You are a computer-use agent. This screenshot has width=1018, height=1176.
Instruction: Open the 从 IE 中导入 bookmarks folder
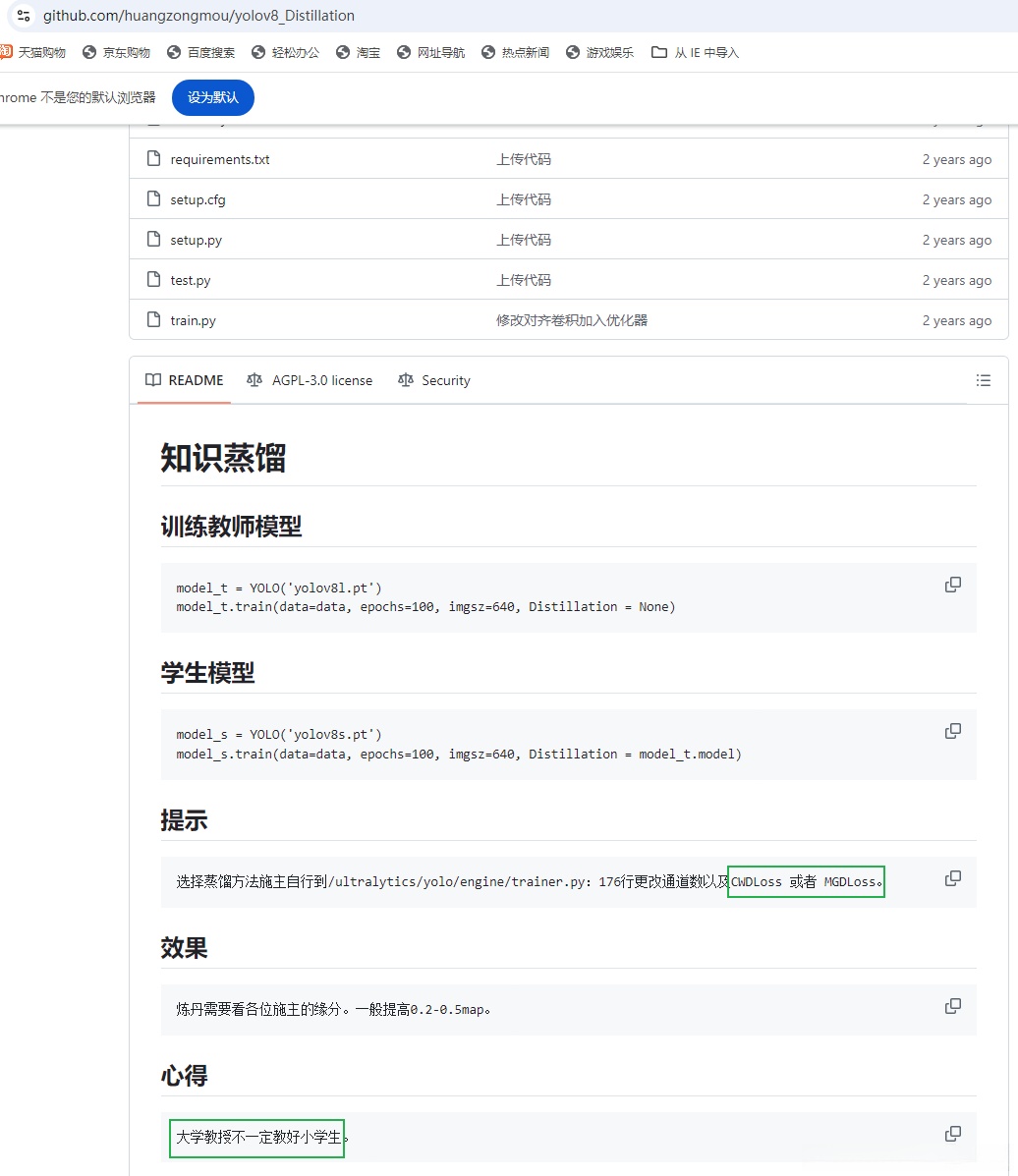[x=696, y=52]
